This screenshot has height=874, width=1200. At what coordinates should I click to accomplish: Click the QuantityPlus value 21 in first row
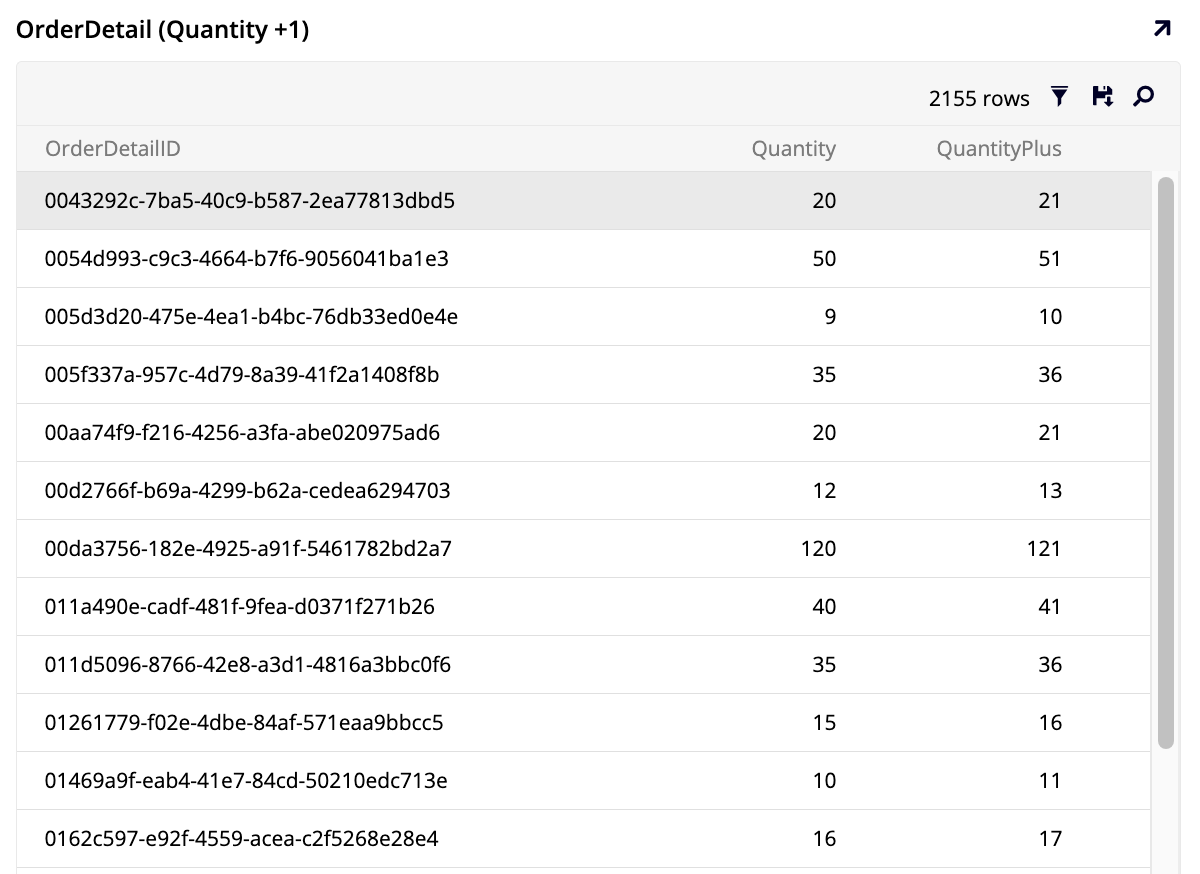click(x=1050, y=200)
